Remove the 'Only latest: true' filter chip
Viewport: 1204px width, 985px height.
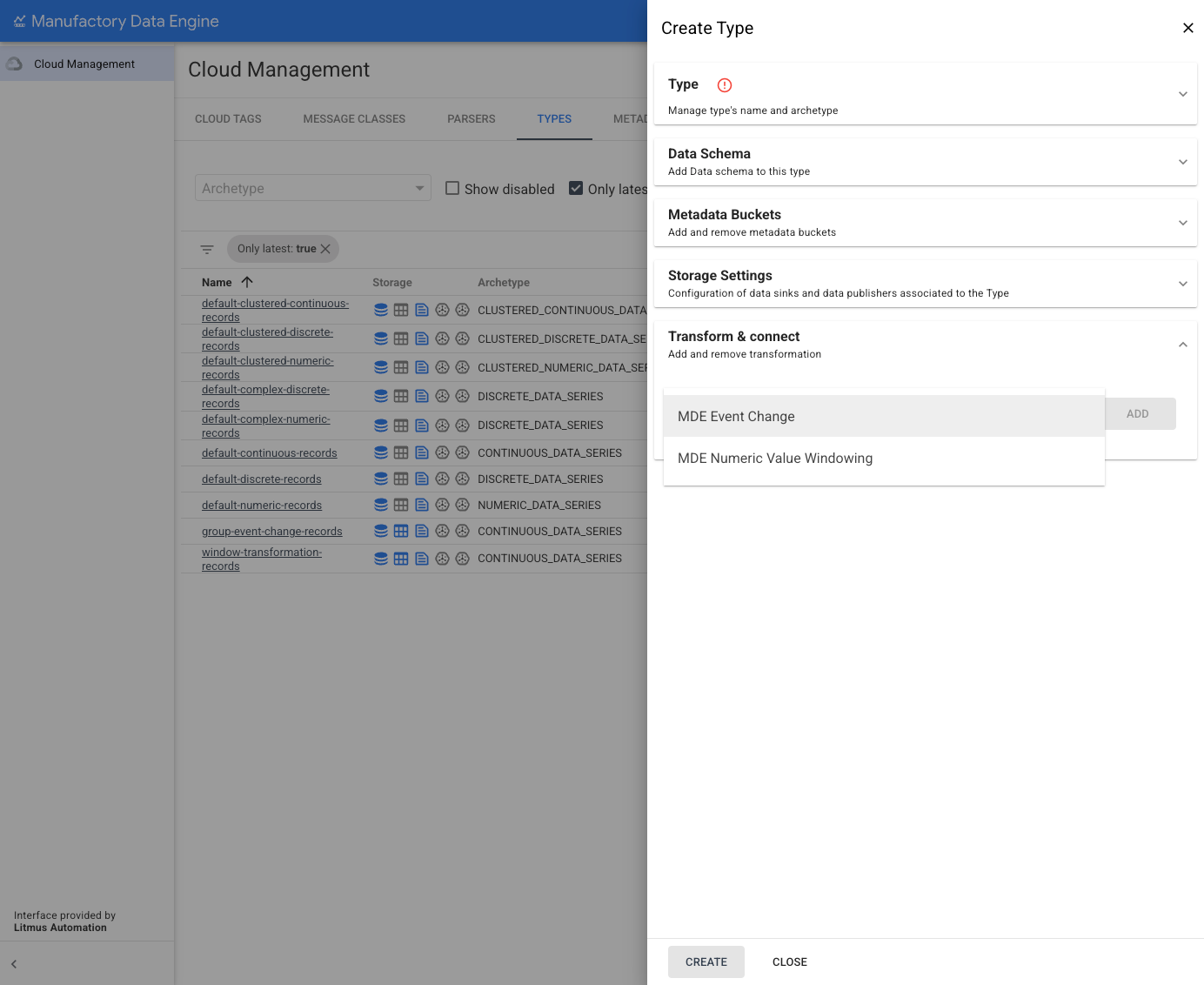325,249
